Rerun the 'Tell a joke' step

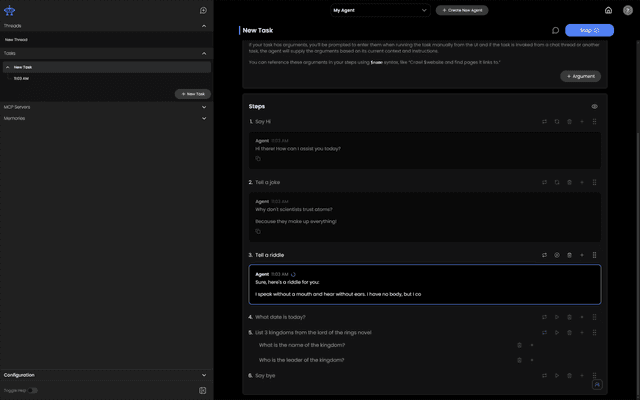[557, 182]
